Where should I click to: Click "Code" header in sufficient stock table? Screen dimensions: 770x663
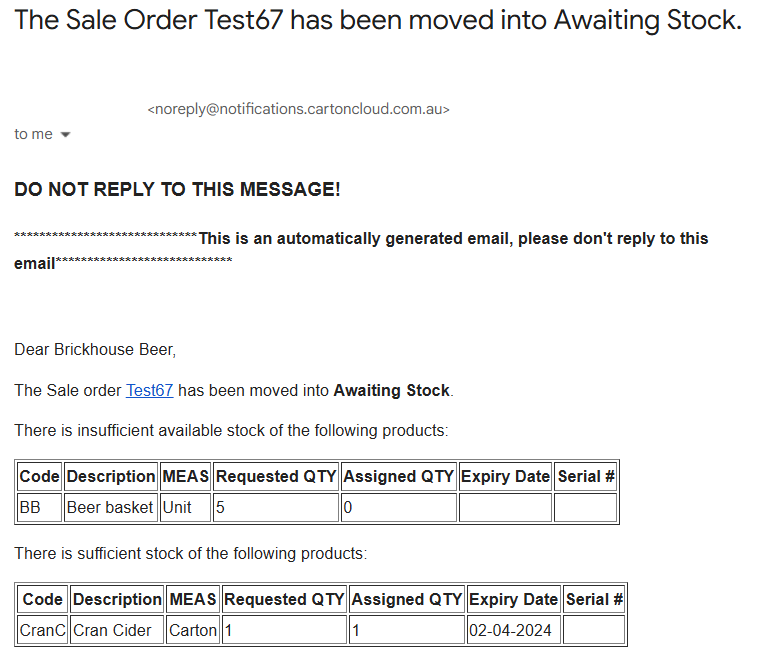coord(43,599)
